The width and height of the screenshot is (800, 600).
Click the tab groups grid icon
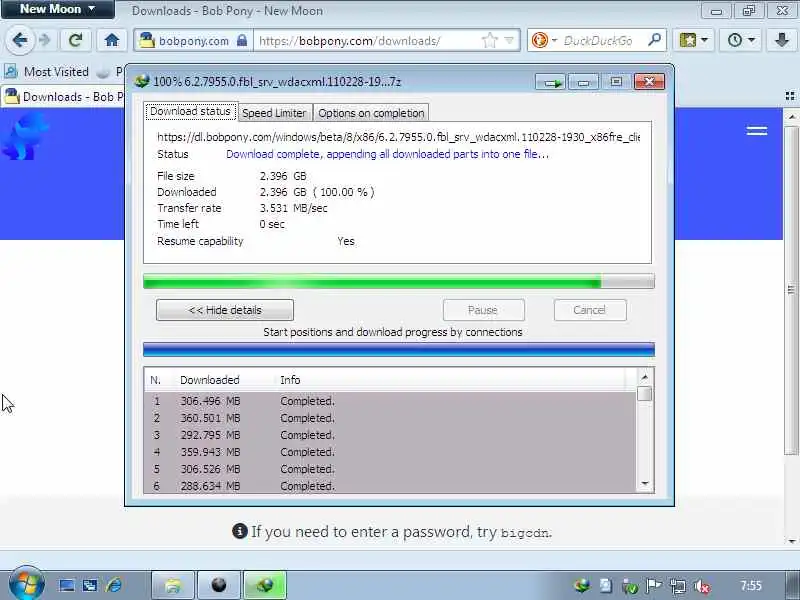(x=790, y=96)
